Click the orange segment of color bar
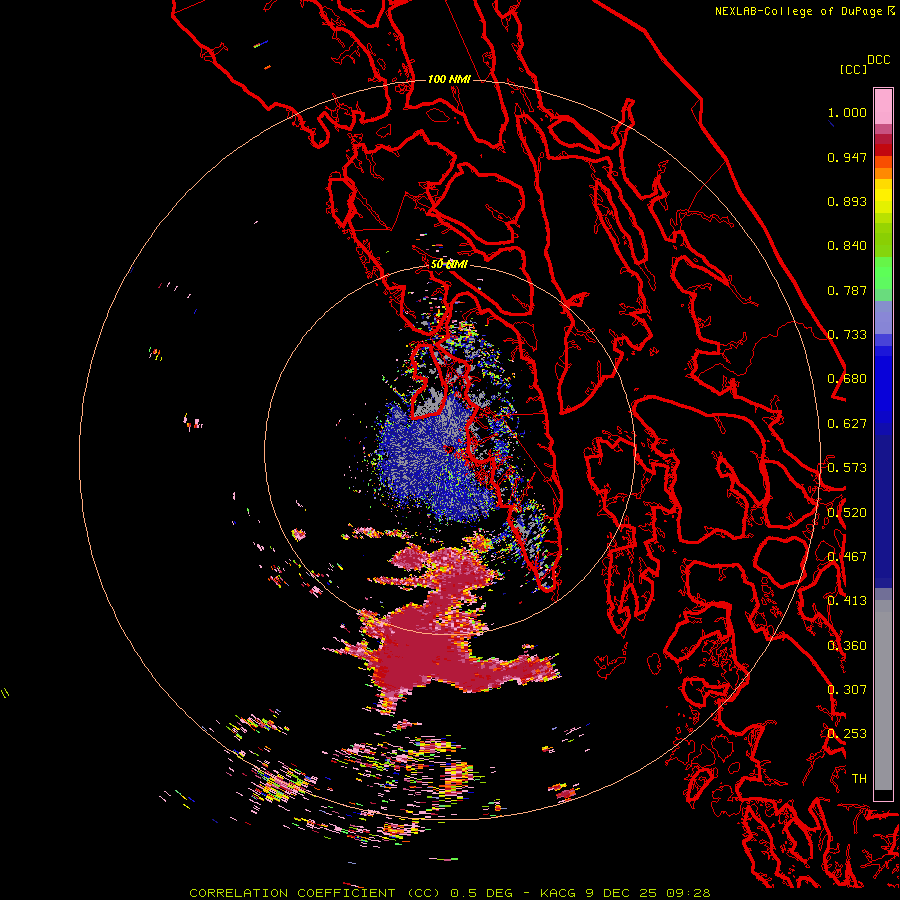This screenshot has height=900, width=900. 883,168
